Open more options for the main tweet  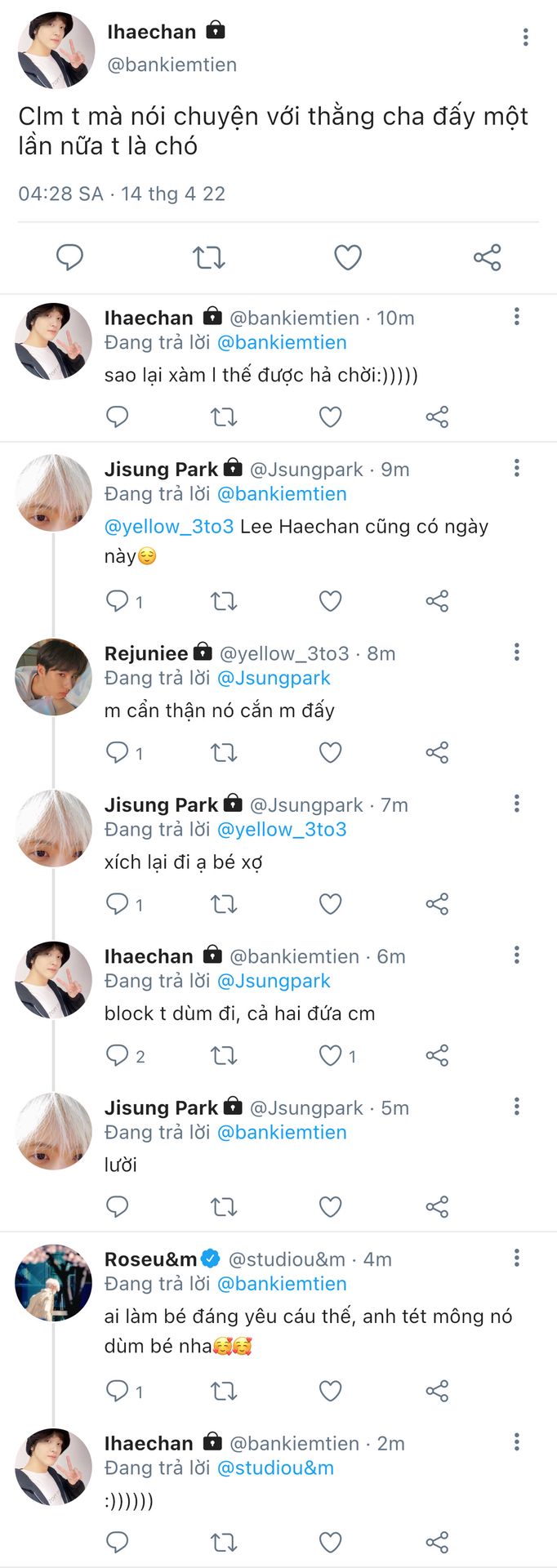tap(525, 37)
